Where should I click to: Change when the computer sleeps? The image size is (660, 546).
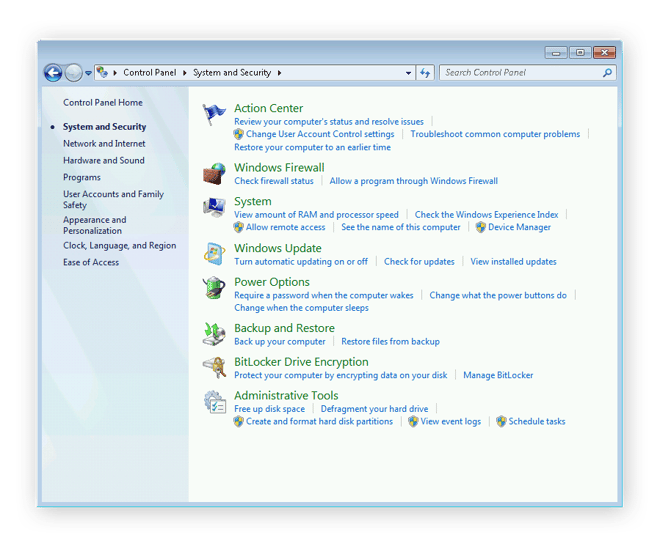pyautogui.click(x=301, y=308)
